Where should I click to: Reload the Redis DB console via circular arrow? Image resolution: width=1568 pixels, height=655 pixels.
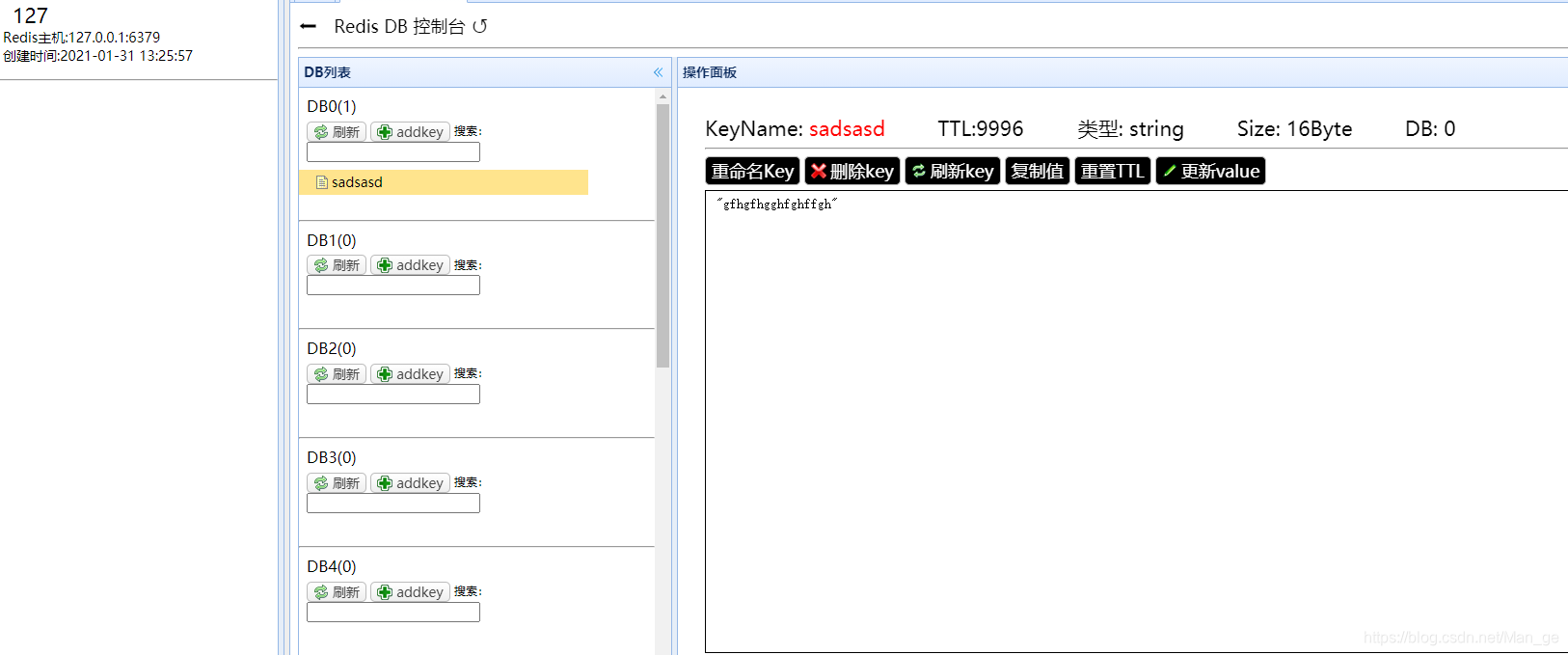[479, 26]
